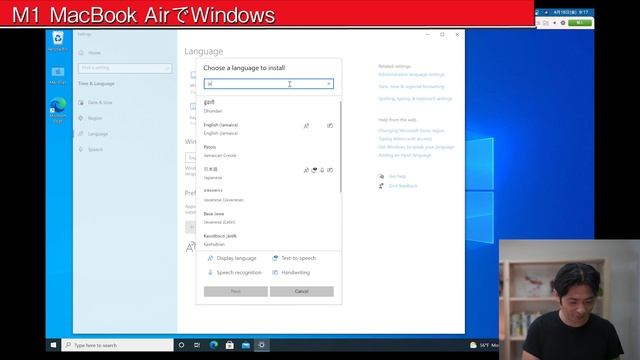Viewport: 640px width, 360px height.
Task: Click the Get help chat icon
Action: pos(381,176)
